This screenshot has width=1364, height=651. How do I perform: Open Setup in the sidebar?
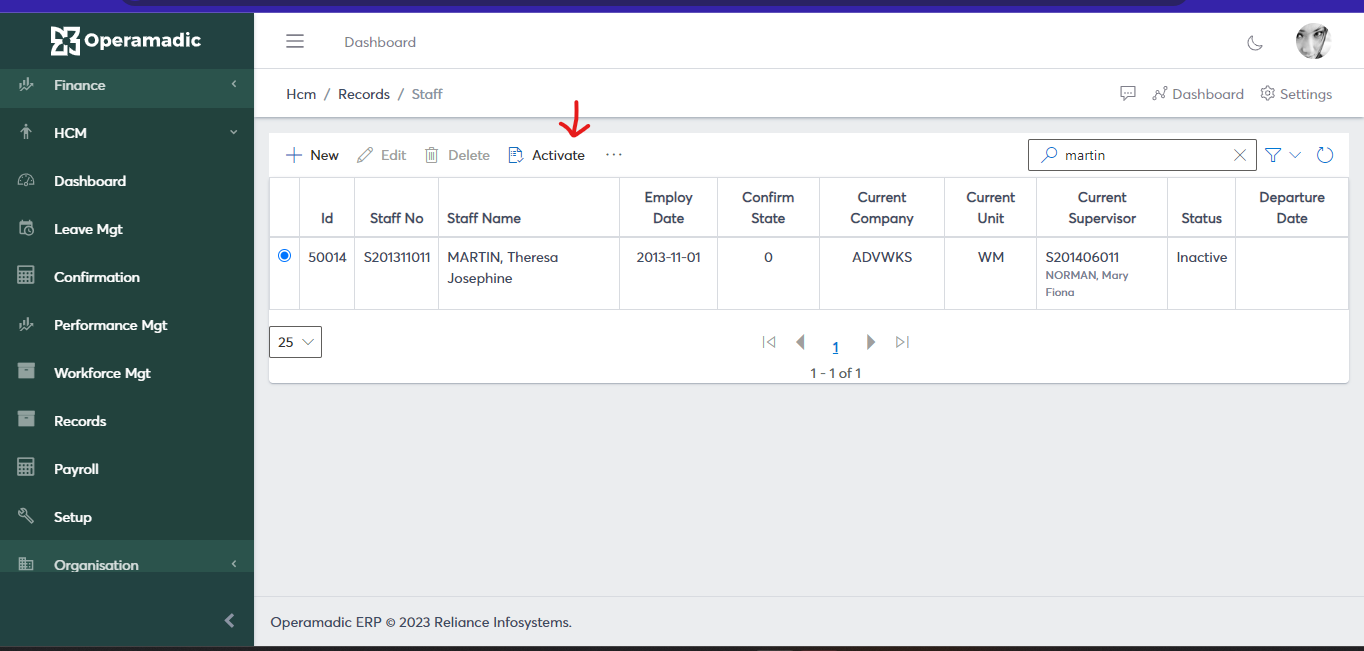click(x=127, y=517)
